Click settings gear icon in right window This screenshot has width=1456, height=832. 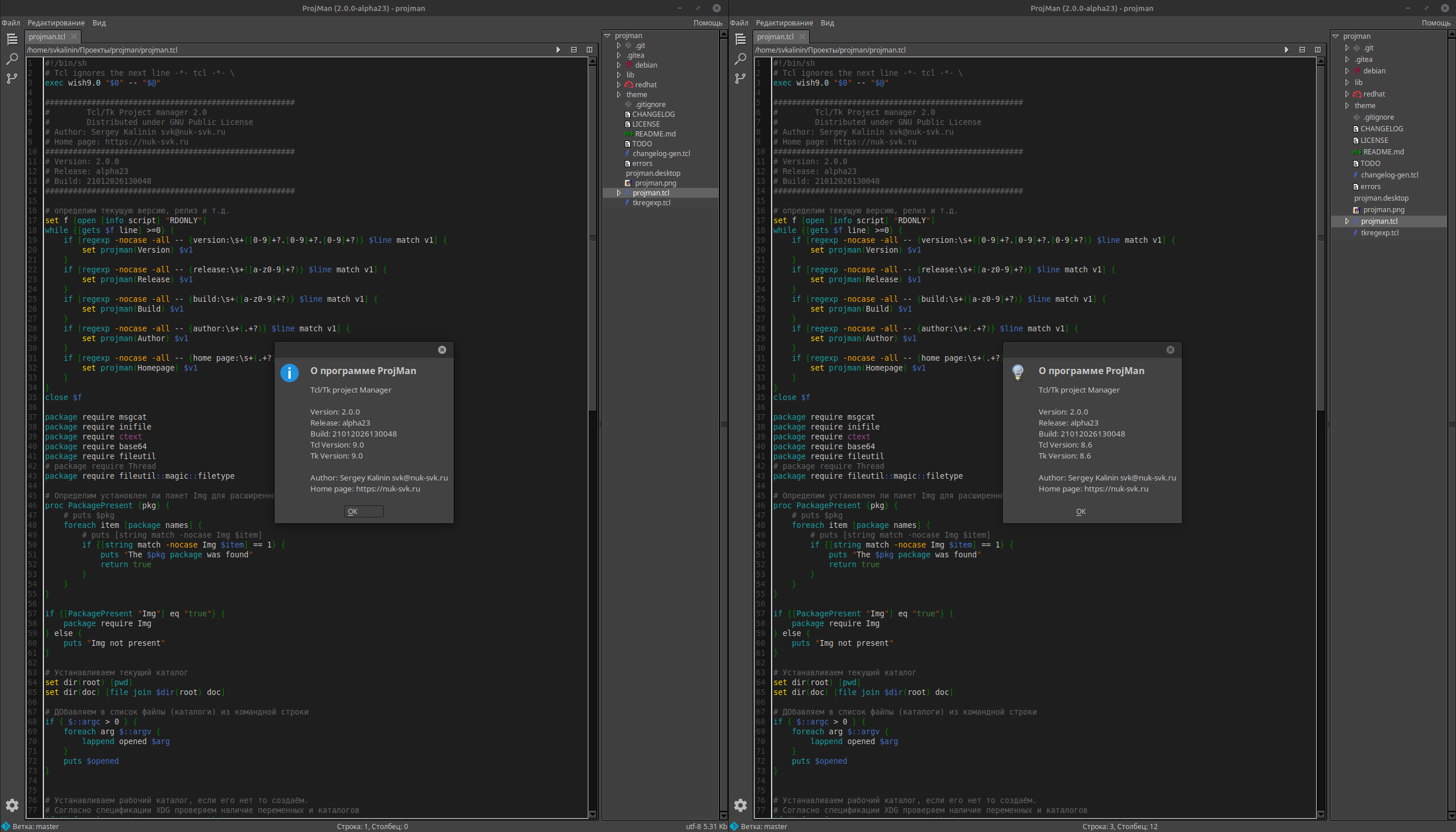[740, 805]
